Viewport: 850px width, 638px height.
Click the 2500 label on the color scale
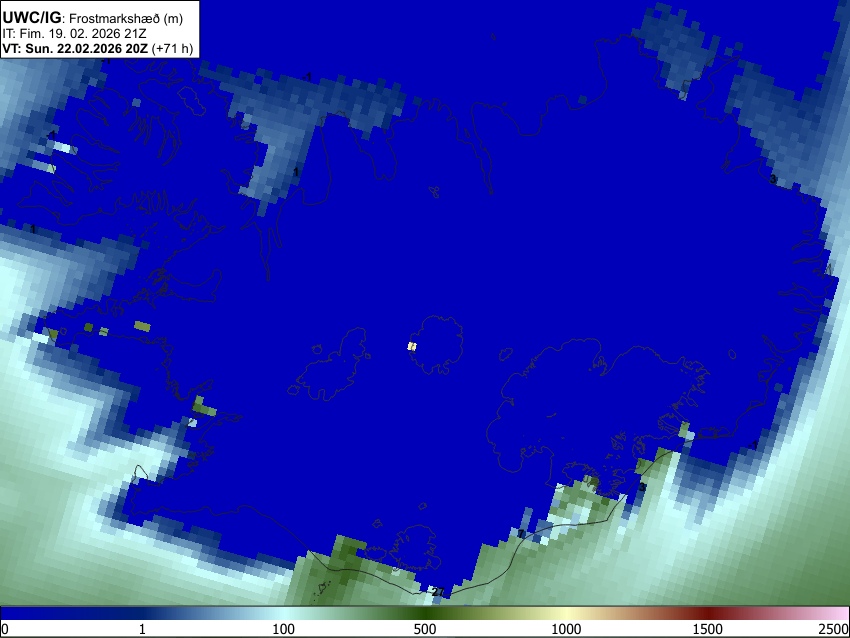pyautogui.click(x=834, y=629)
